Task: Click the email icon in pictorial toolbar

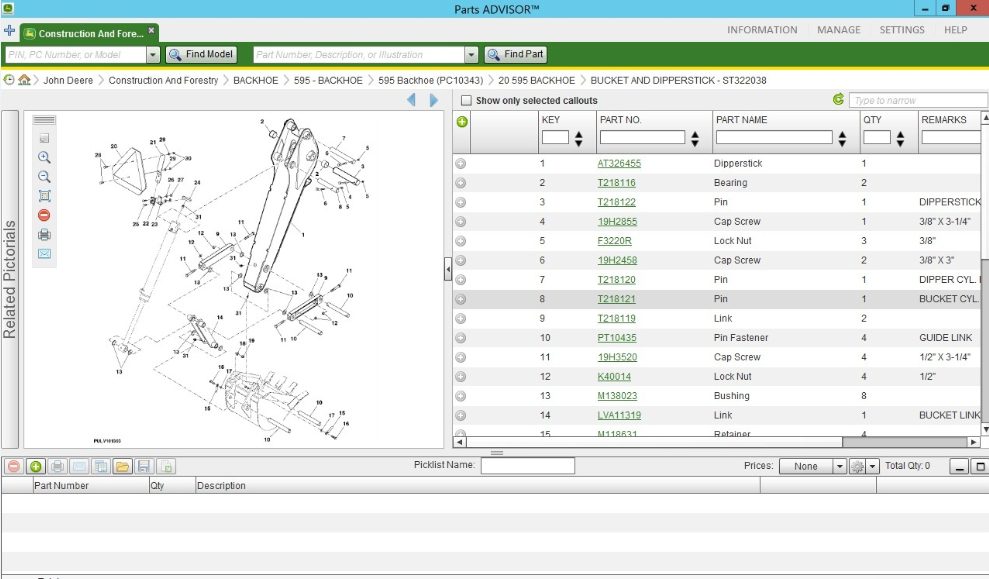Action: (44, 253)
